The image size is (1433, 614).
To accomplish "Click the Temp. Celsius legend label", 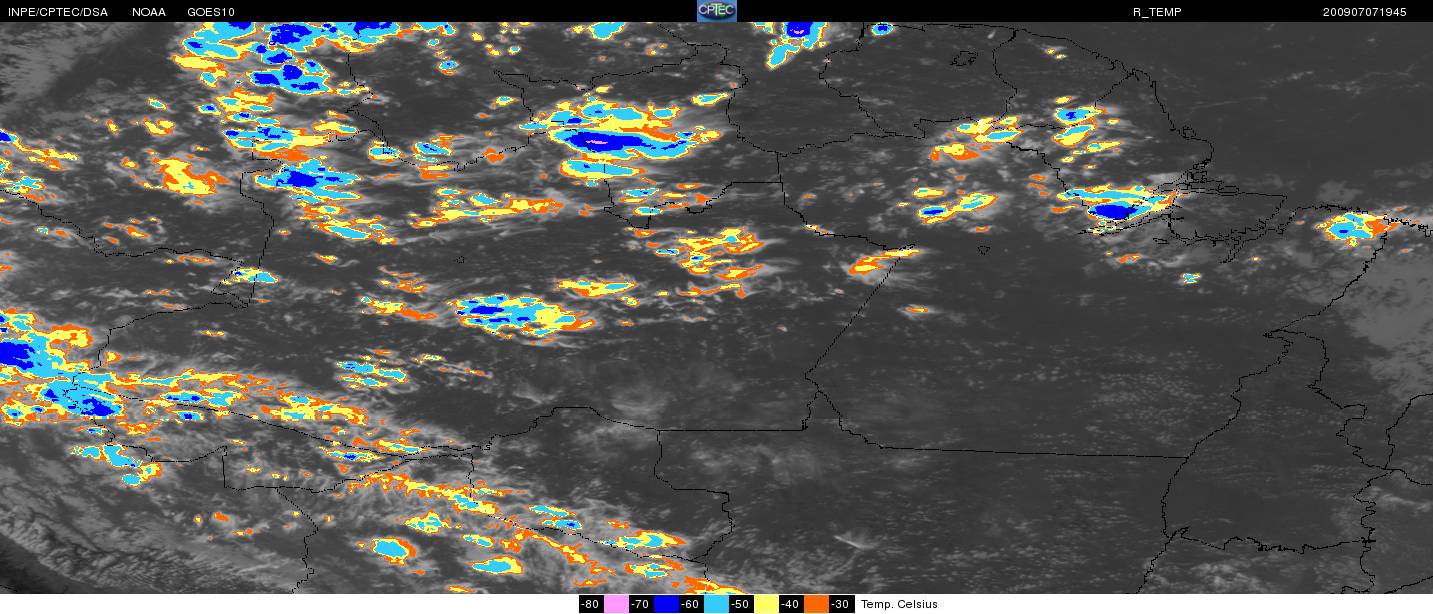I will pos(900,604).
